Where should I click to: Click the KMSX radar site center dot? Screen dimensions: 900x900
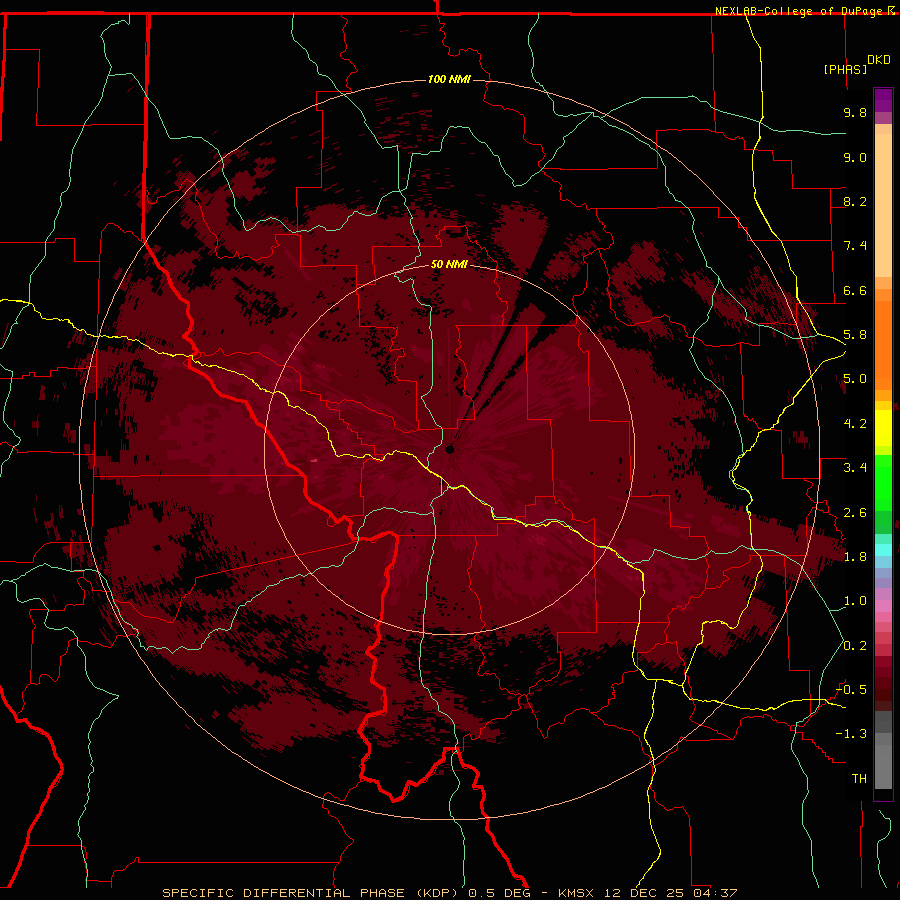449,449
